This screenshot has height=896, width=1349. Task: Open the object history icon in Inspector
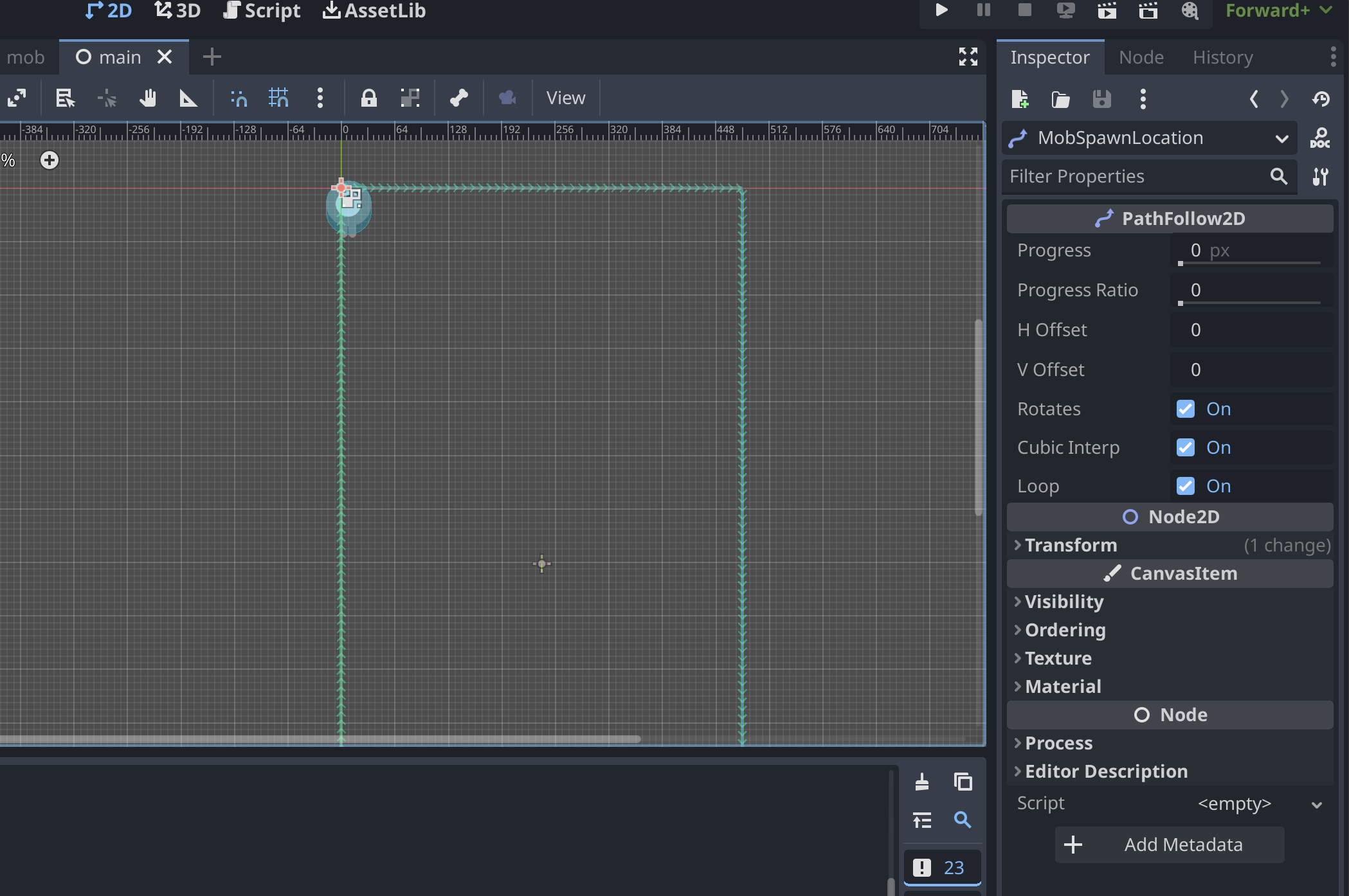pos(1321,99)
